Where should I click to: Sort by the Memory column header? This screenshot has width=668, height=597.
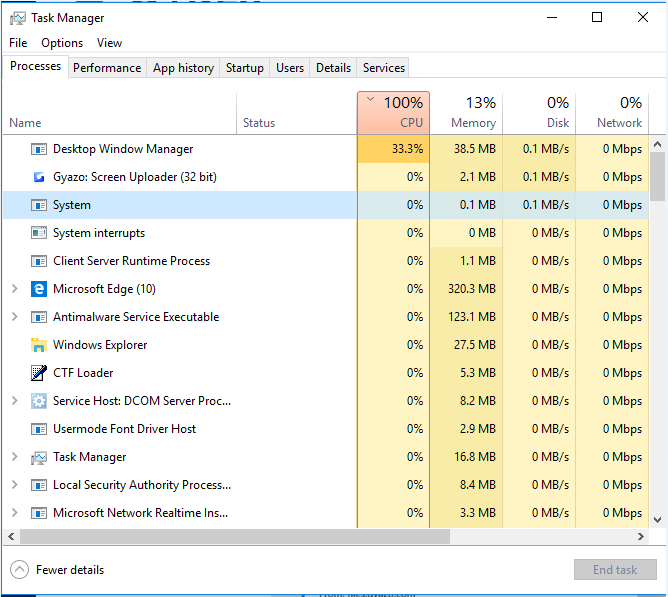tap(466, 113)
